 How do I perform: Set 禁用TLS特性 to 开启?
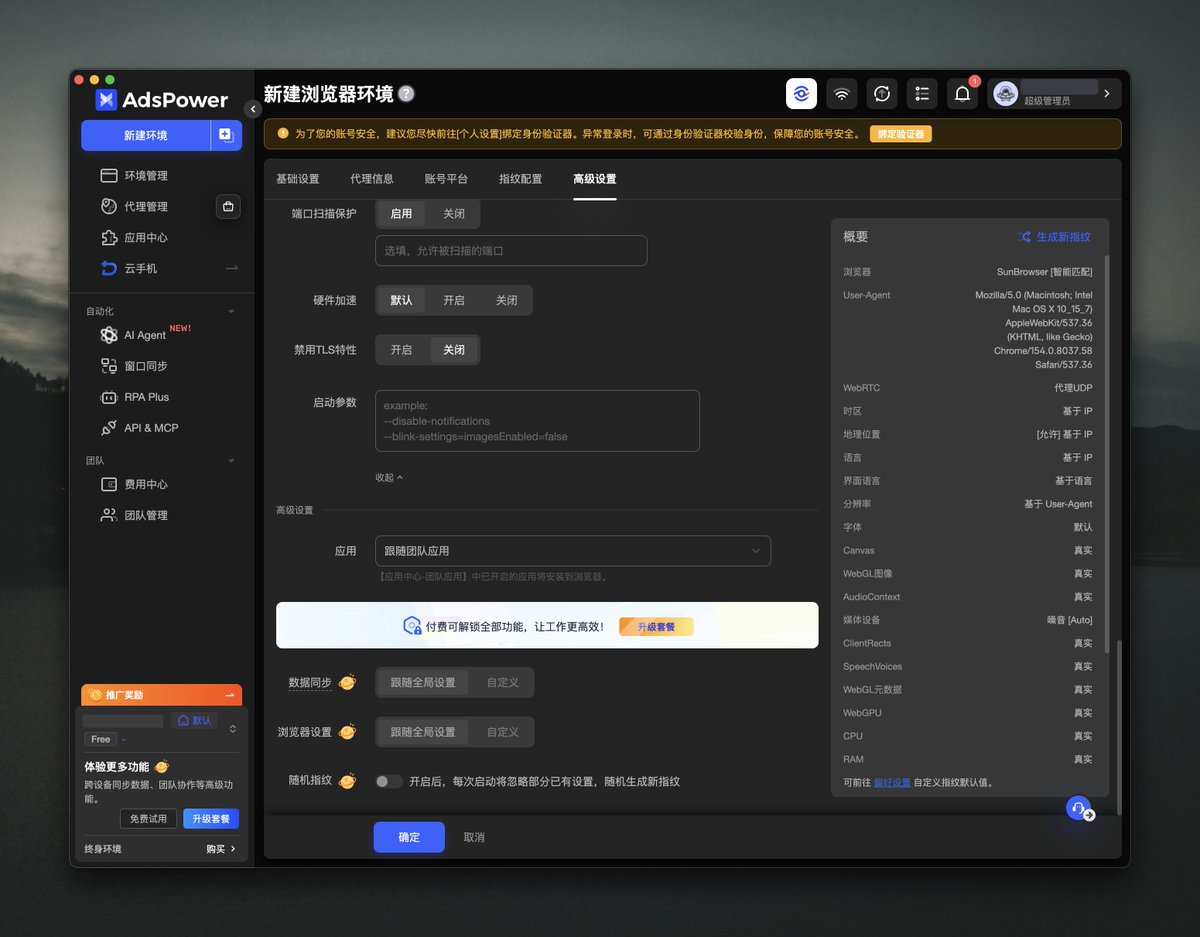tap(401, 350)
